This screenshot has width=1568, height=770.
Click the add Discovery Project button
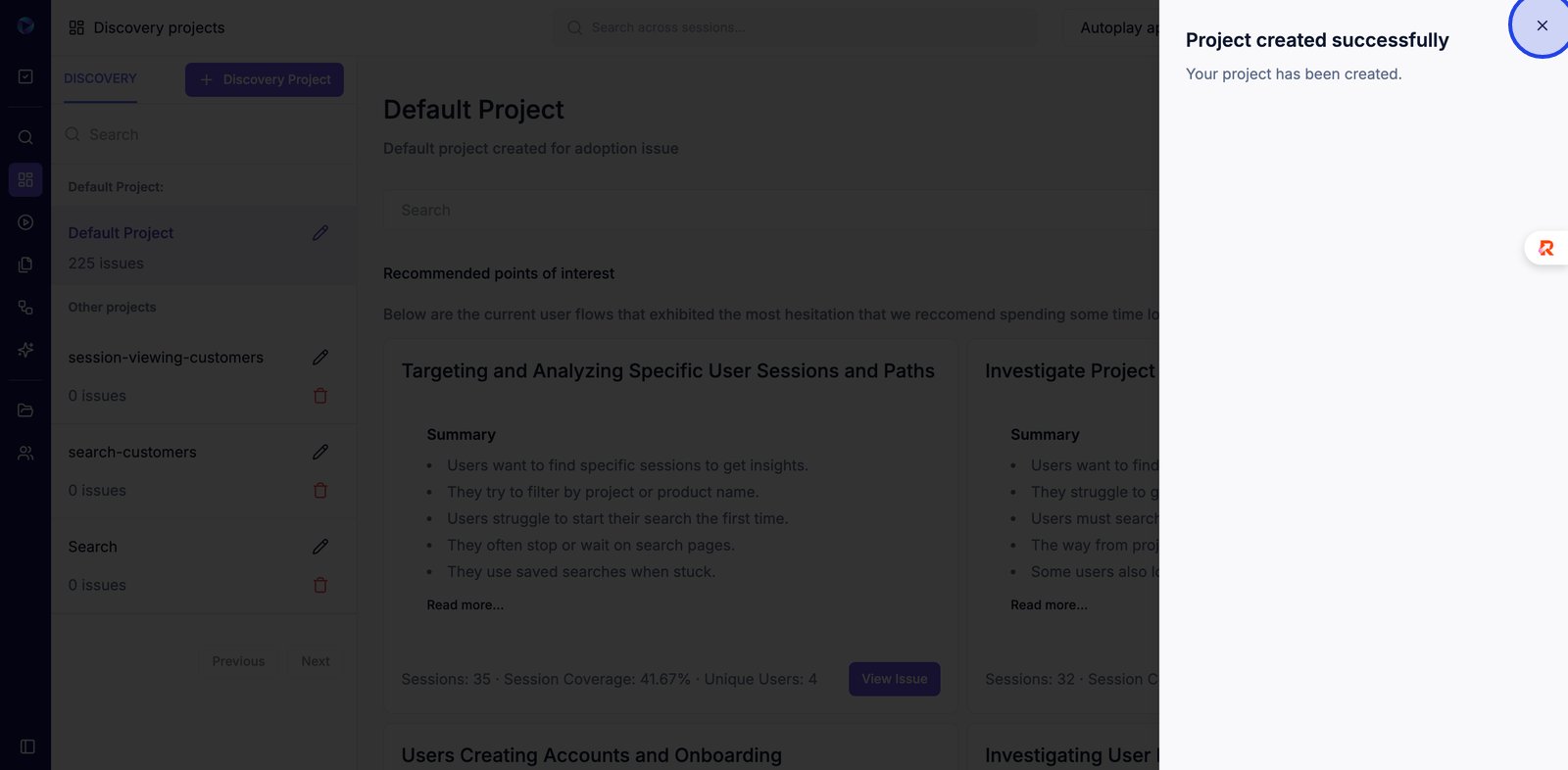(265, 79)
